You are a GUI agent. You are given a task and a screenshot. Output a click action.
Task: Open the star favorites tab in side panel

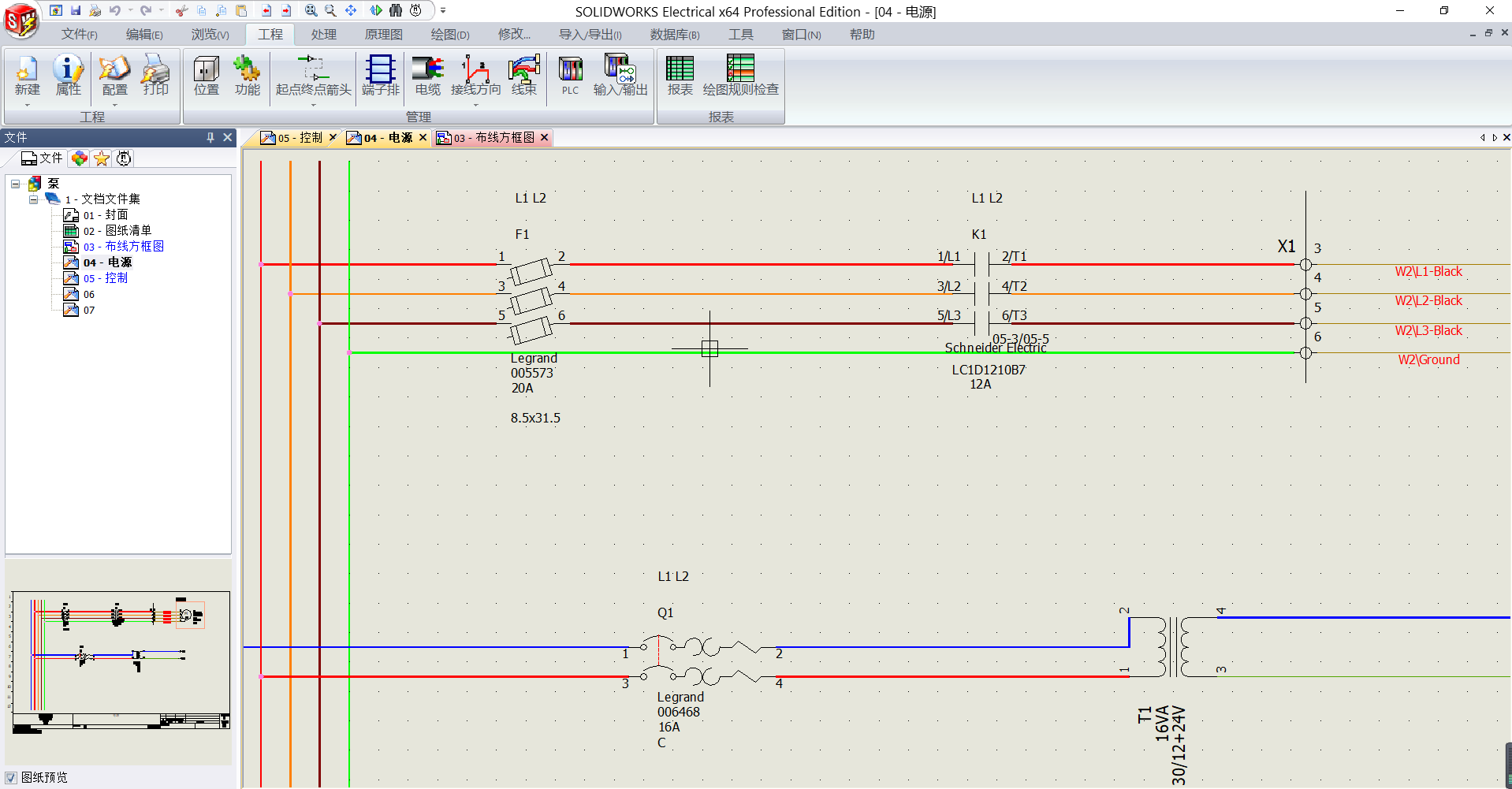pyautogui.click(x=101, y=158)
